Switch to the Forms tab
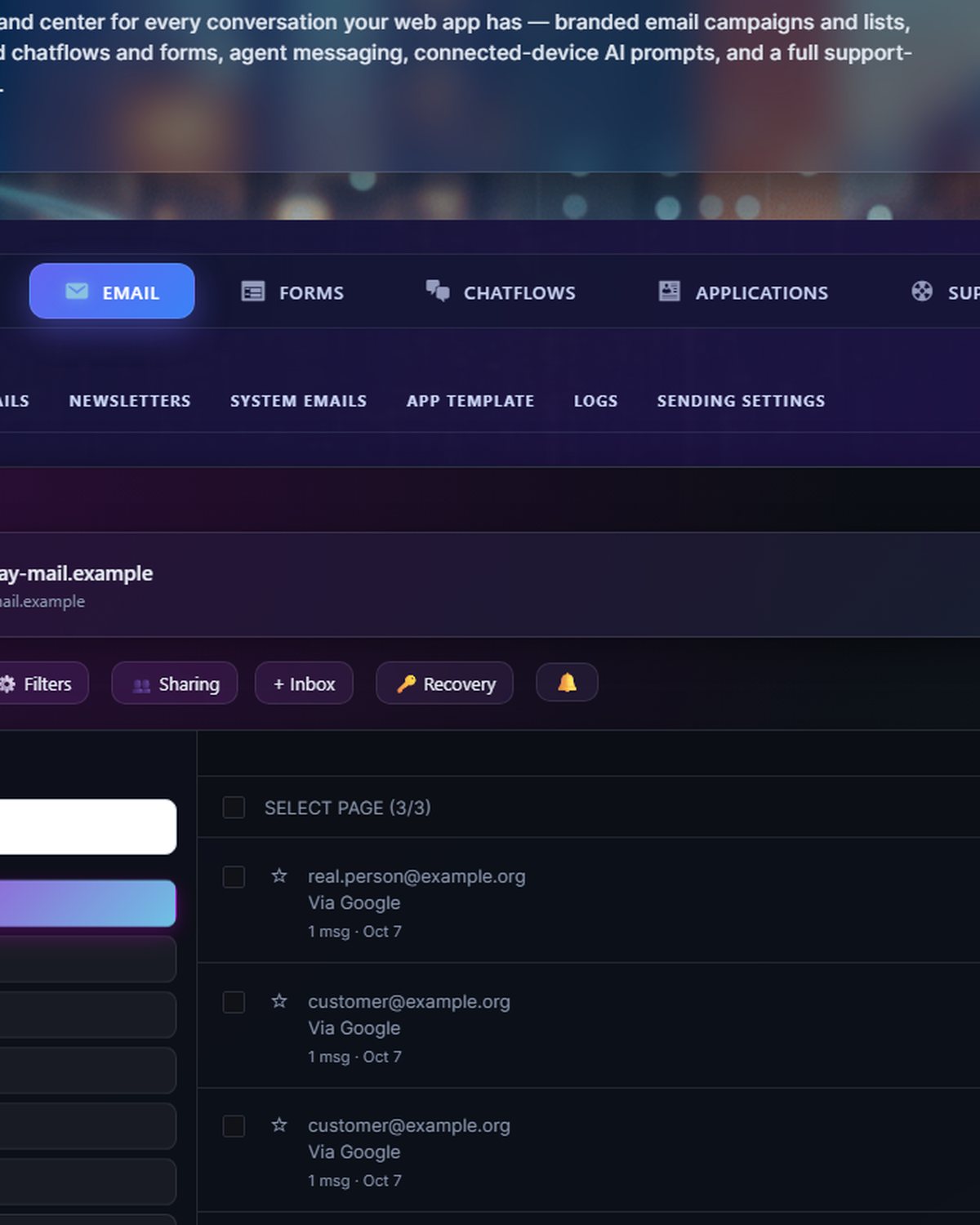Image resolution: width=980 pixels, height=1225 pixels. [x=292, y=292]
